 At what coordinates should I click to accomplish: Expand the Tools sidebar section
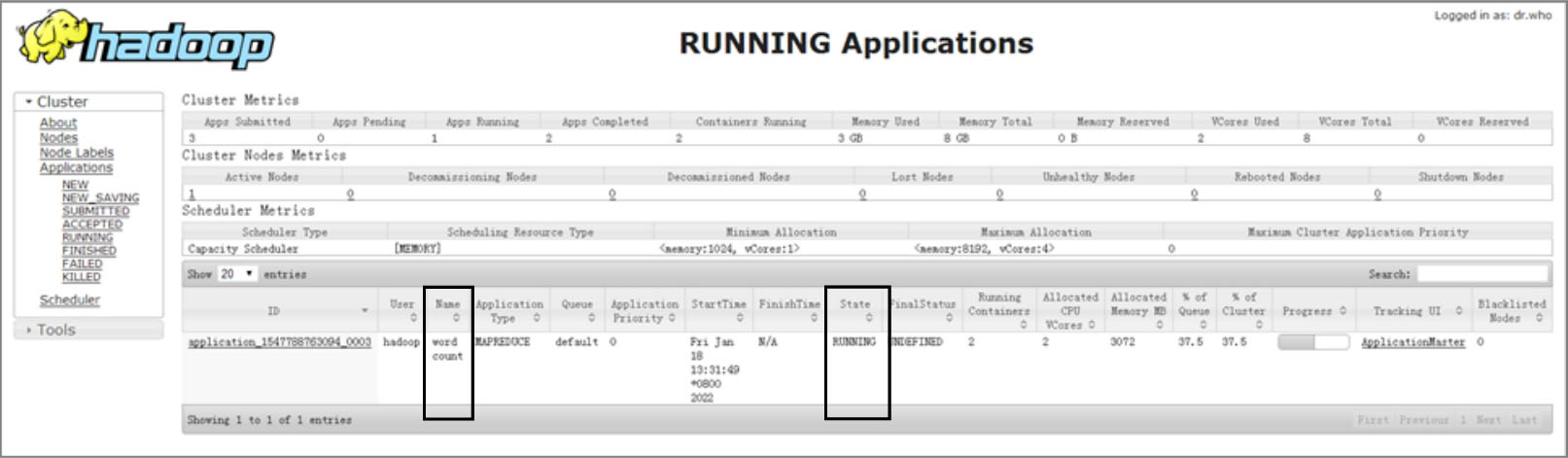[x=55, y=331]
